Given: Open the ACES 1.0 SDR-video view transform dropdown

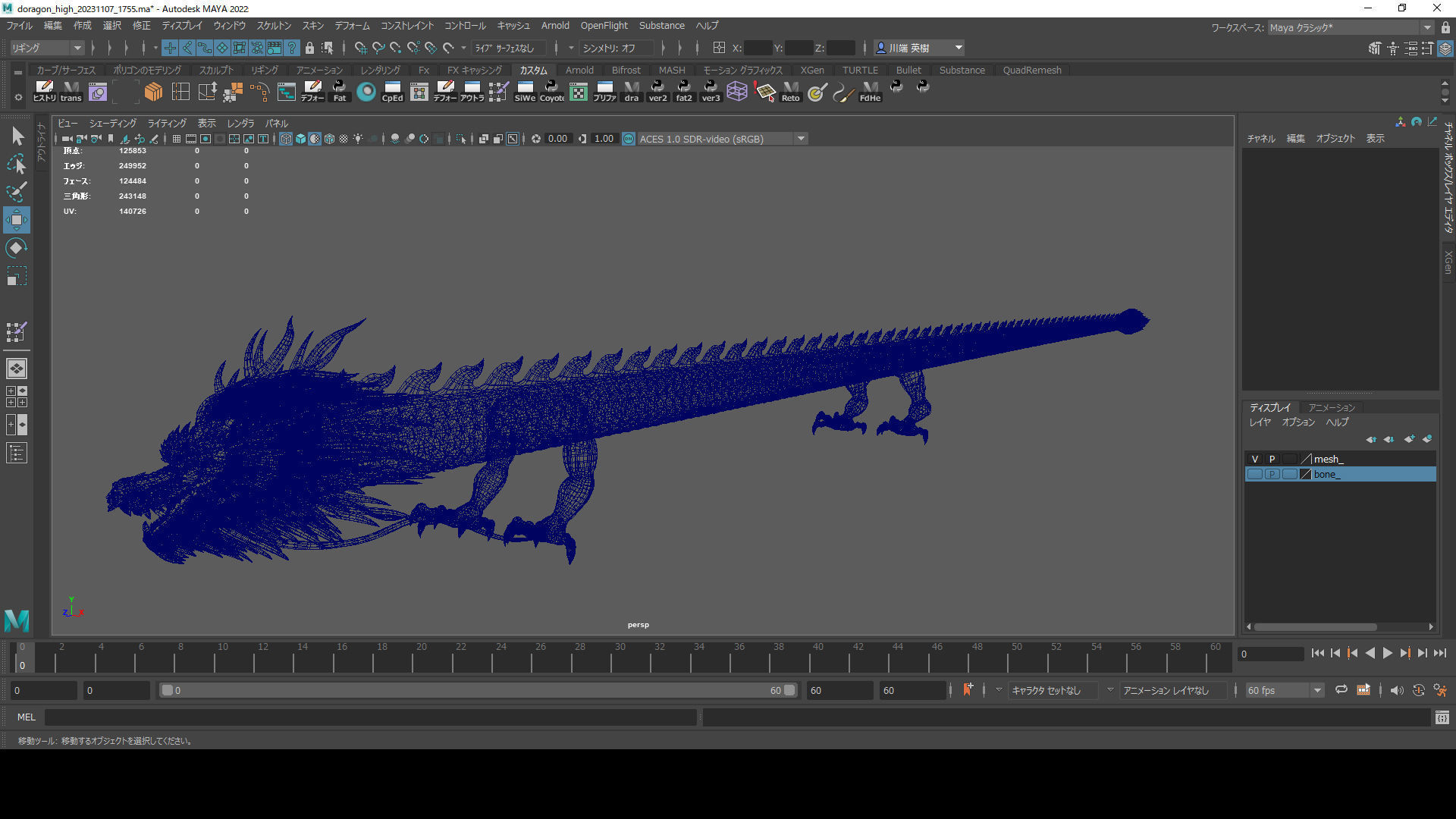Looking at the screenshot, I should click(722, 139).
